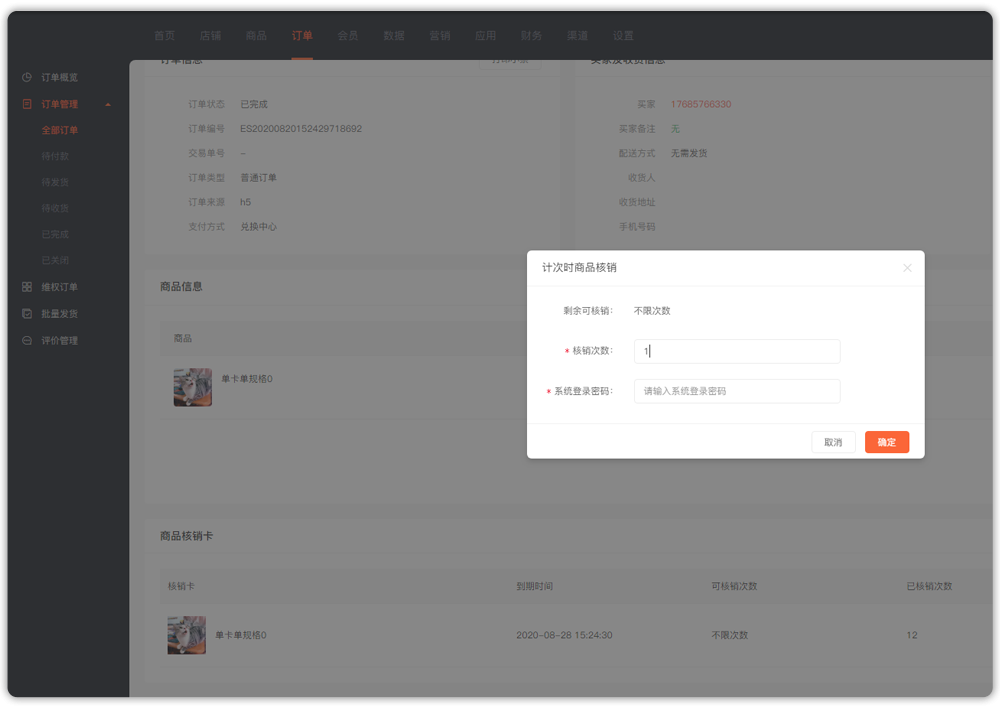Select 全部订单 in the sidebar
This screenshot has height=710, width=1000.
tap(60, 130)
